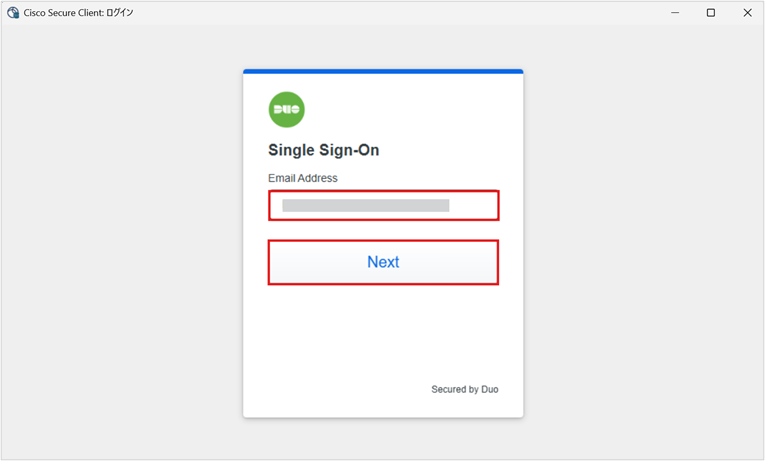
Task: Click the window title Cisco Secure Client
Action: point(63,13)
